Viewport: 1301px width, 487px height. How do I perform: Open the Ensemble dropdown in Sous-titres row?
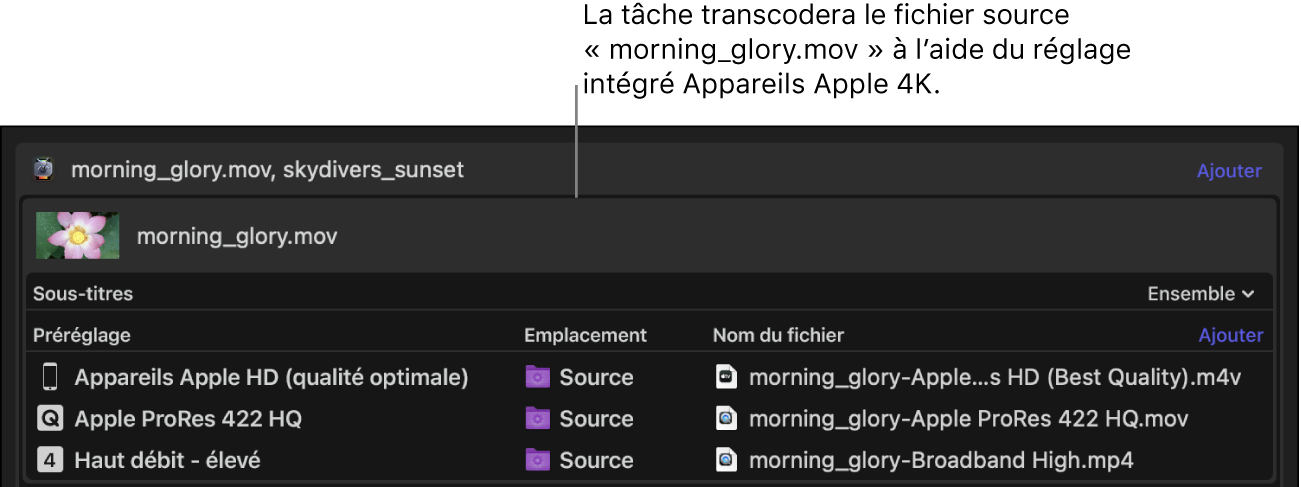(1200, 294)
